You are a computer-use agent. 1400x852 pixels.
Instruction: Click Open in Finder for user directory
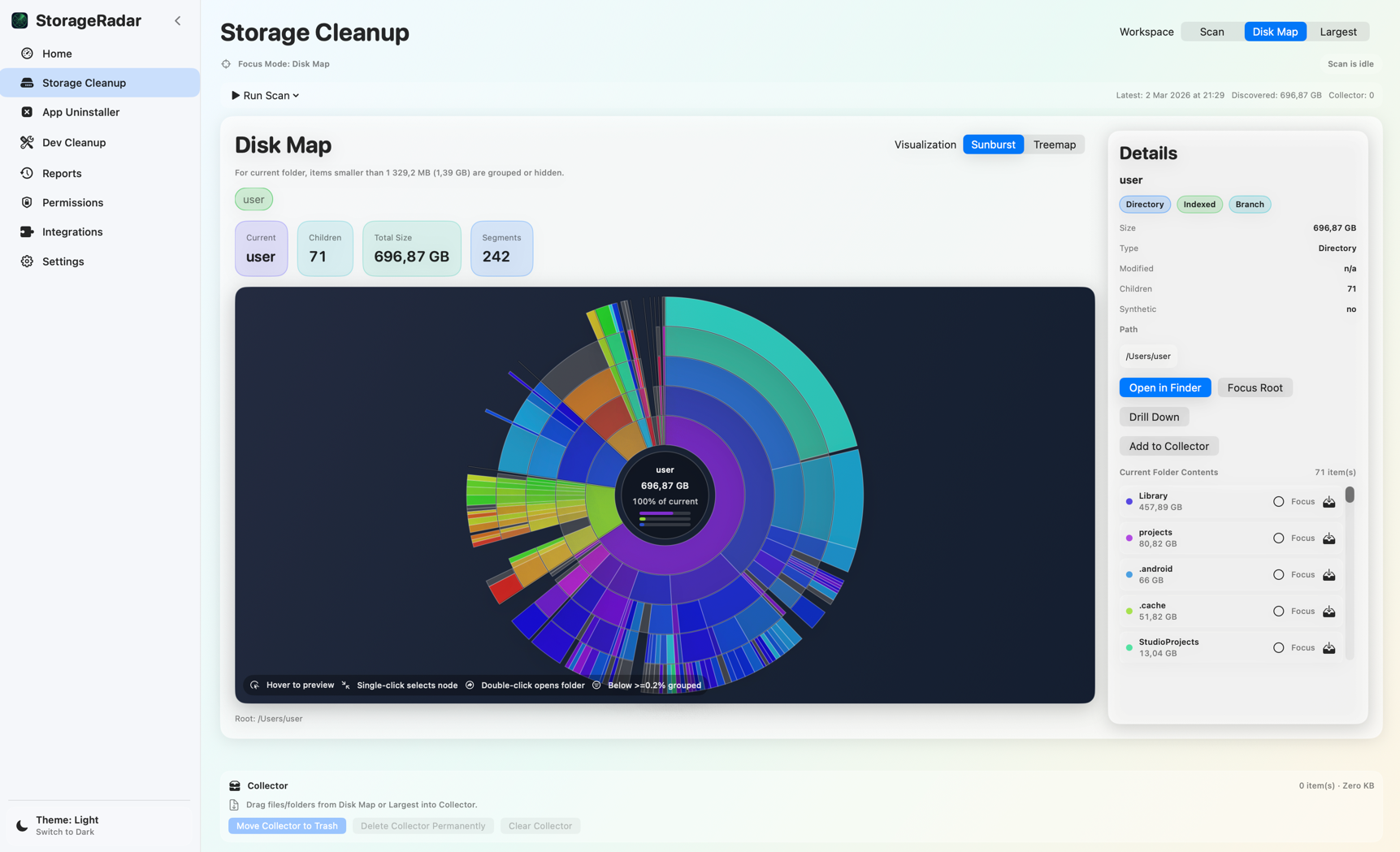click(x=1164, y=387)
